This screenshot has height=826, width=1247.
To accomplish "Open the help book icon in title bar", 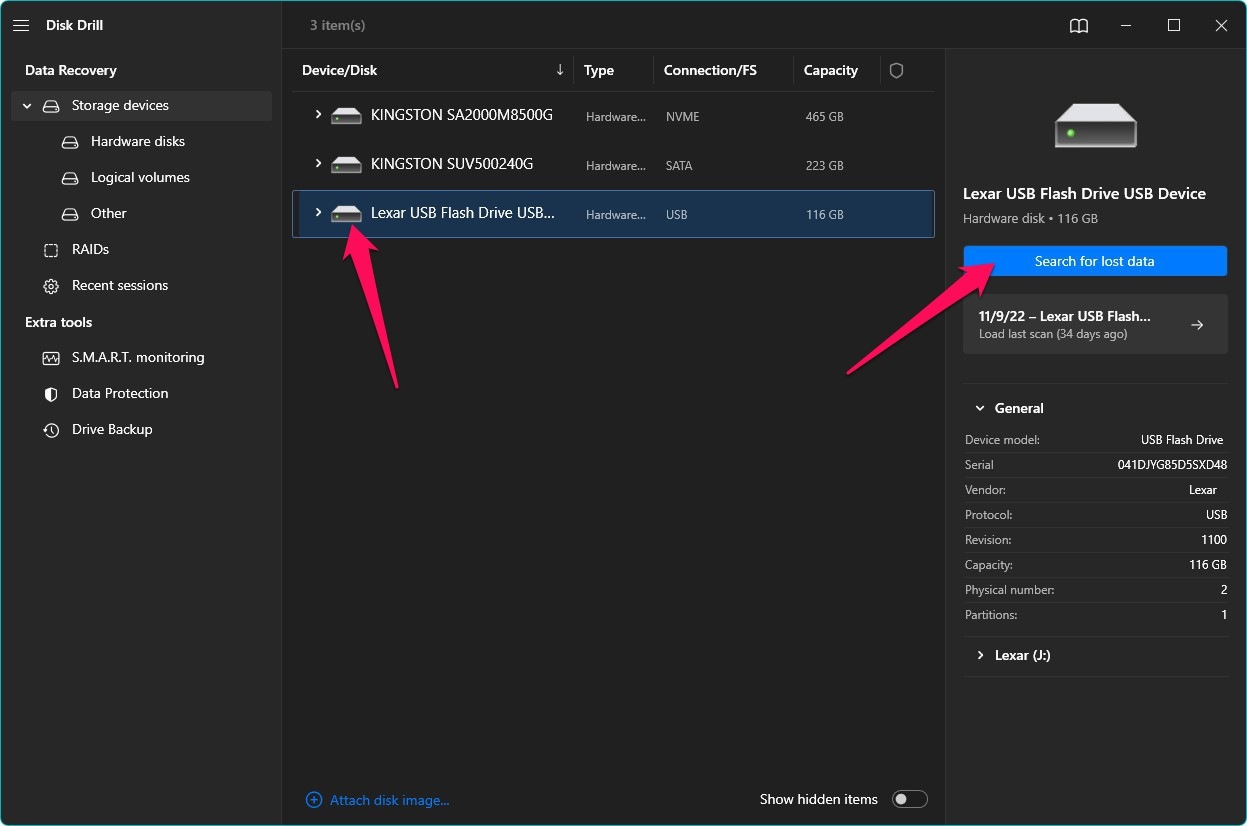I will tap(1079, 26).
